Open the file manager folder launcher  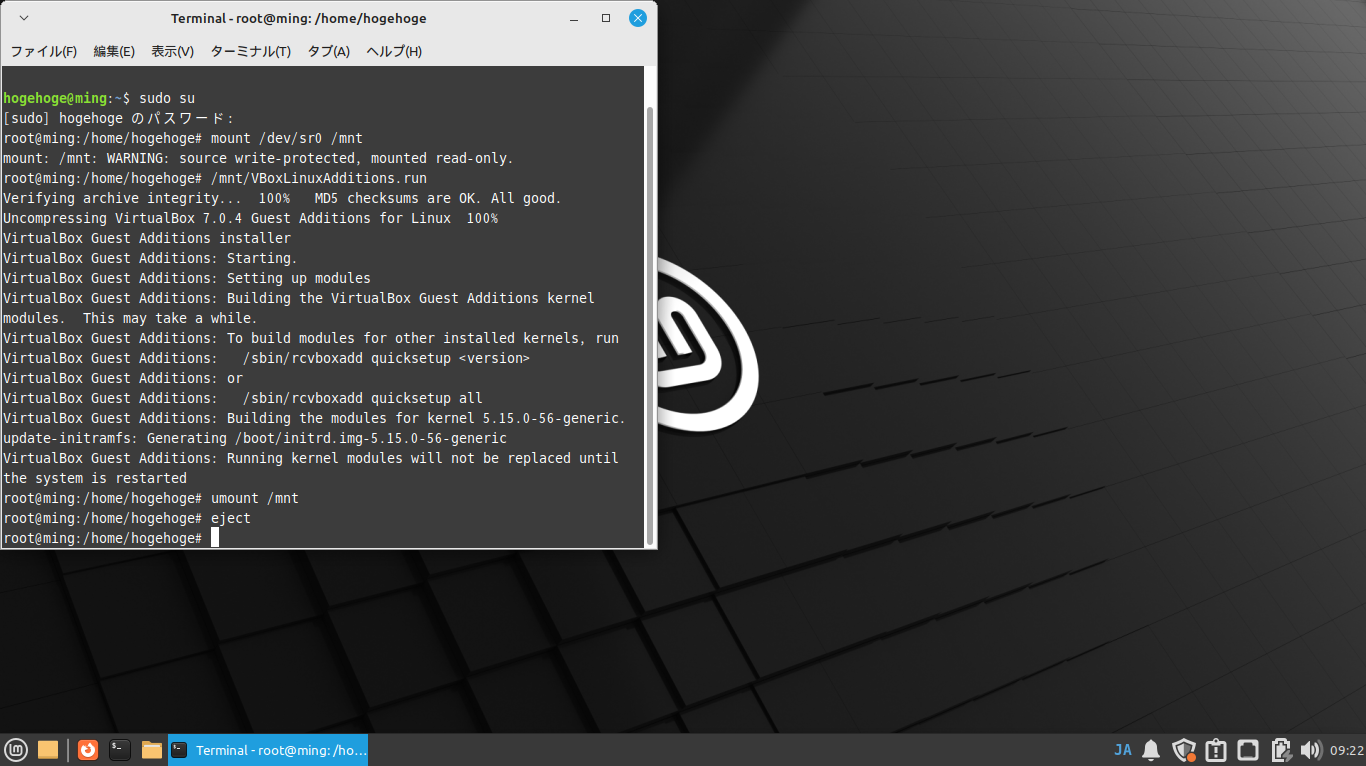pos(152,750)
